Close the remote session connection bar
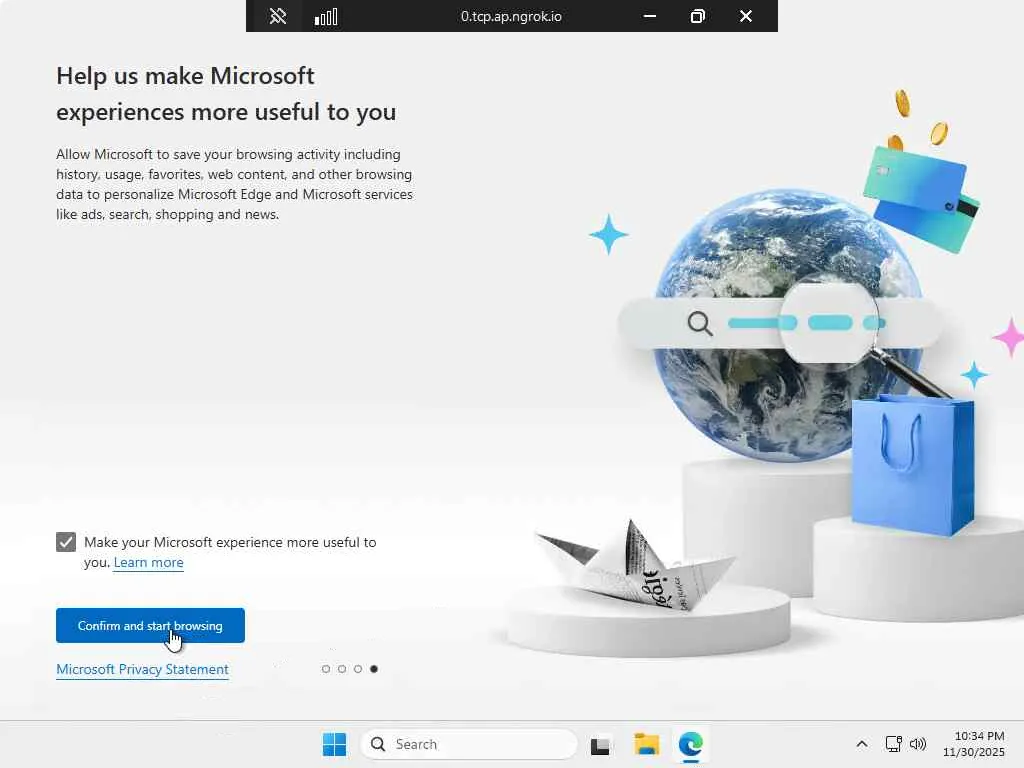The height and width of the screenshot is (768, 1024). 746,16
